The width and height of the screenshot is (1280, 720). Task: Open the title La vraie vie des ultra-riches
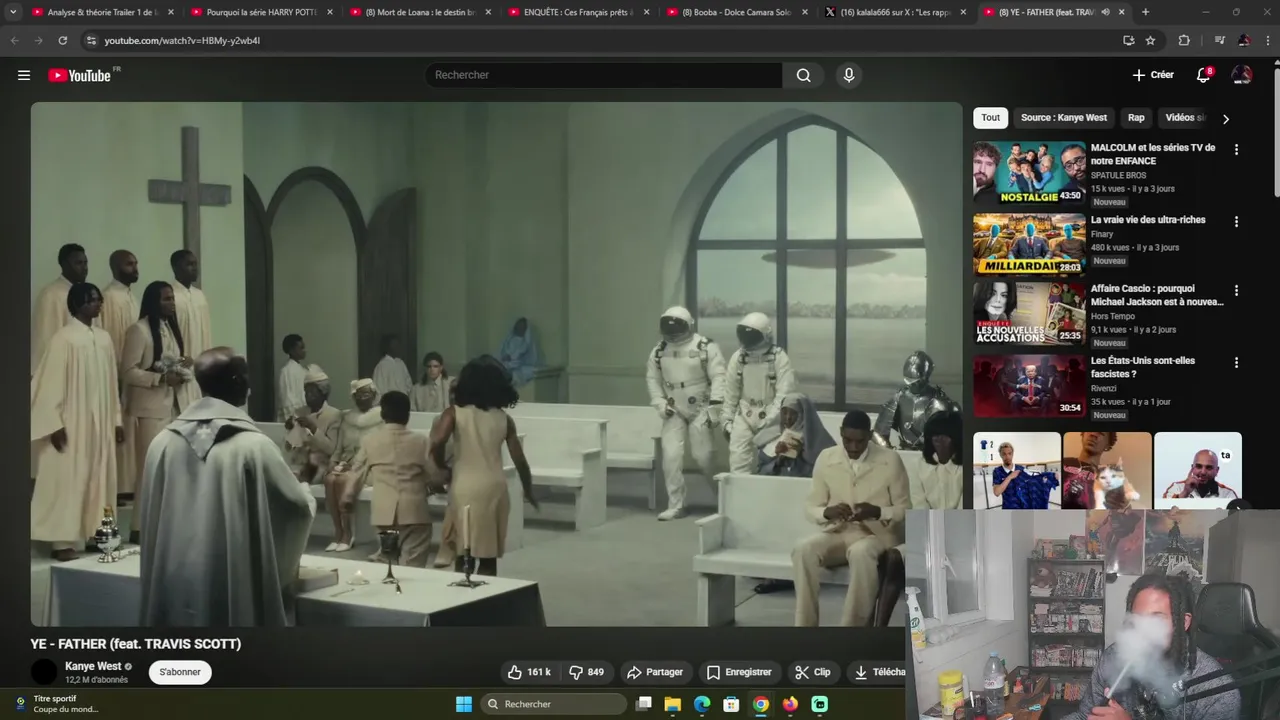tap(1148, 220)
